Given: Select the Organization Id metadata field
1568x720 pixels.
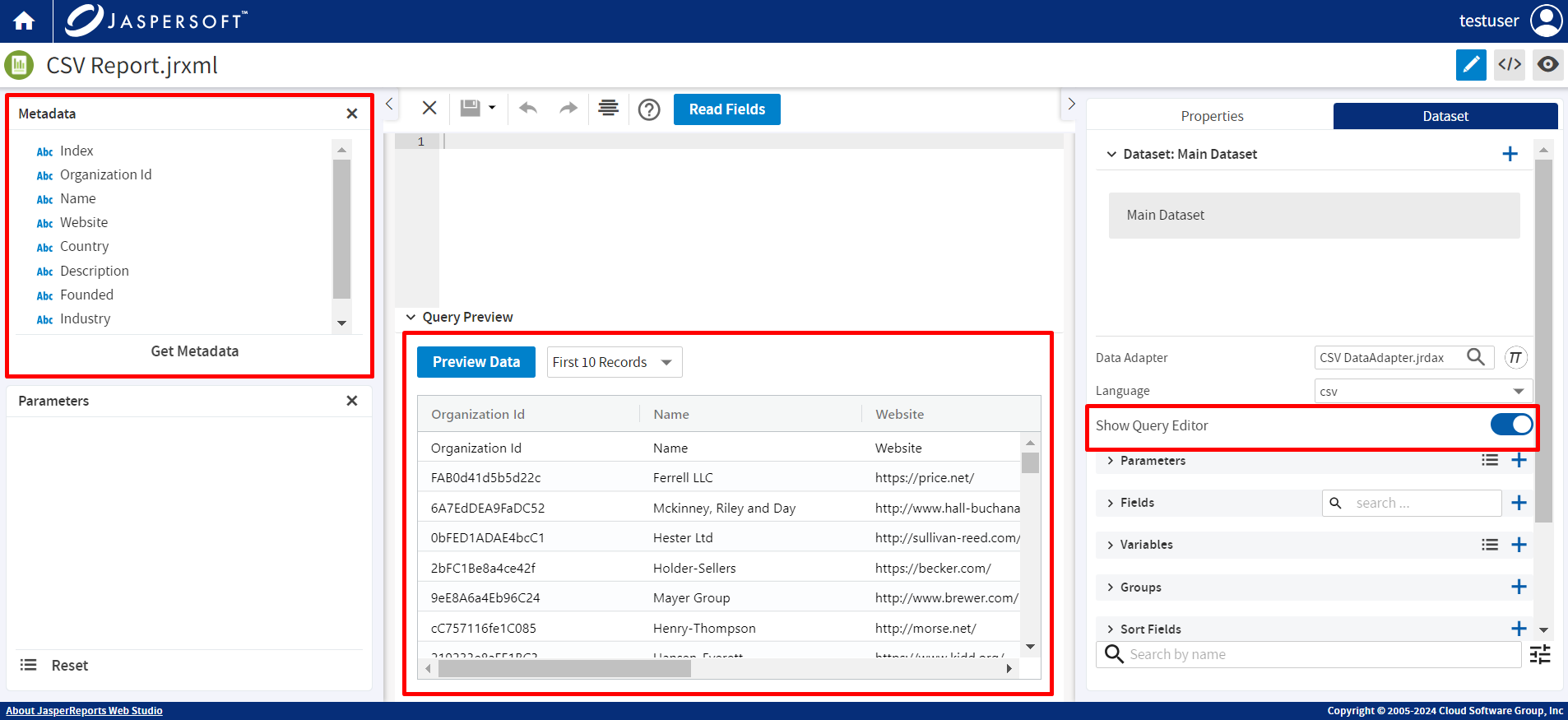Looking at the screenshot, I should (x=105, y=174).
